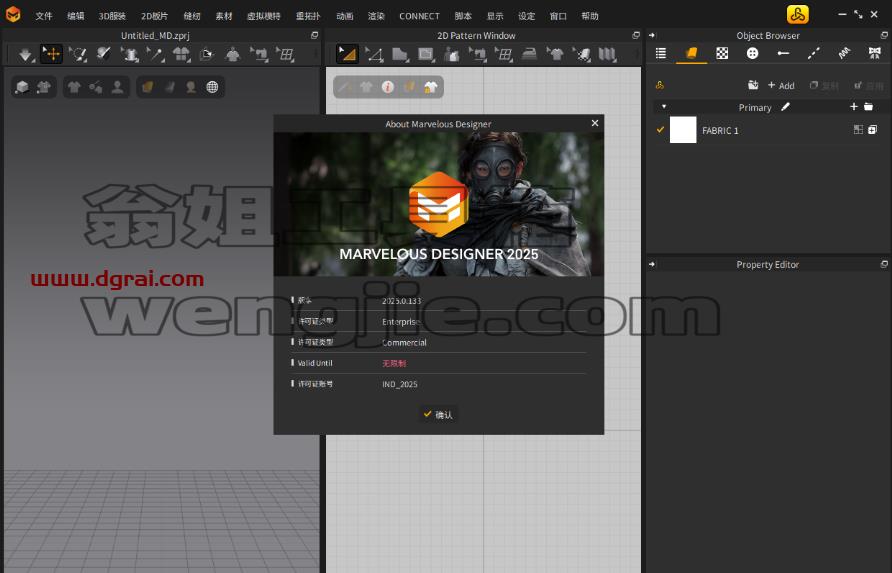Open the CONNECT menu
Image resolution: width=892 pixels, height=573 pixels.
(x=419, y=16)
